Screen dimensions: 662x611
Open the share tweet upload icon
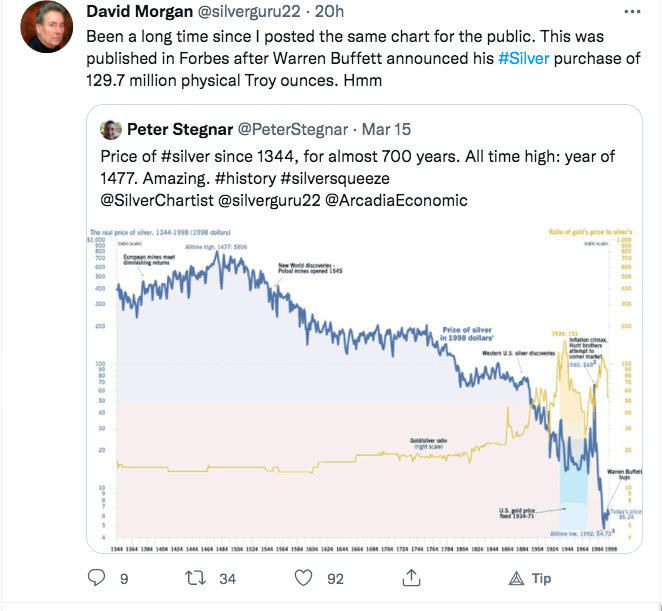411,578
